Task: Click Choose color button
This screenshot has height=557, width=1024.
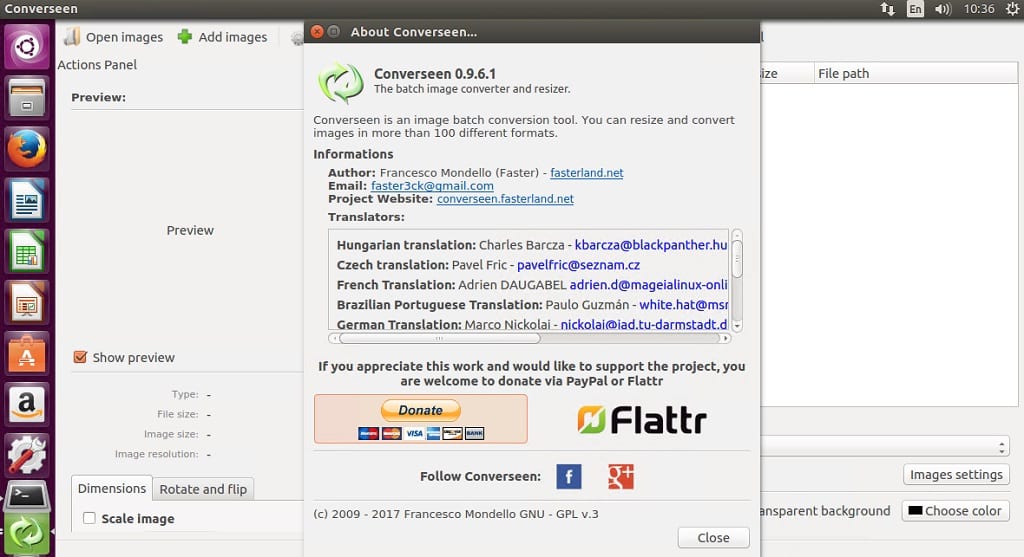Action: tap(955, 511)
